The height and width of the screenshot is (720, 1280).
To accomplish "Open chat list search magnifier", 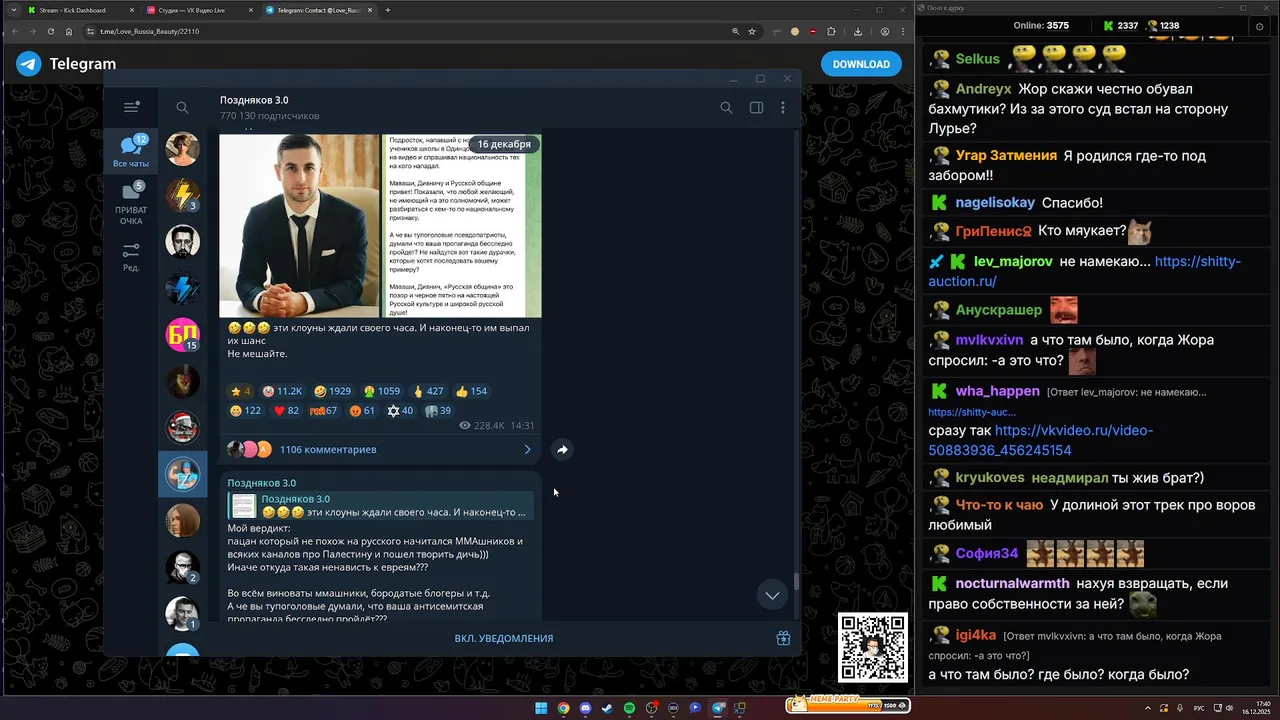I will (182, 108).
